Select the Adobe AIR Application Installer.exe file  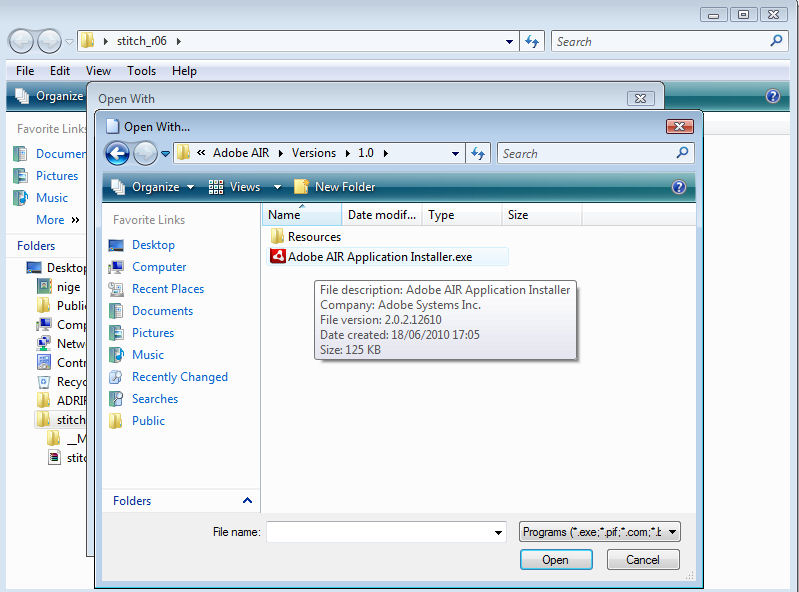[x=379, y=257]
